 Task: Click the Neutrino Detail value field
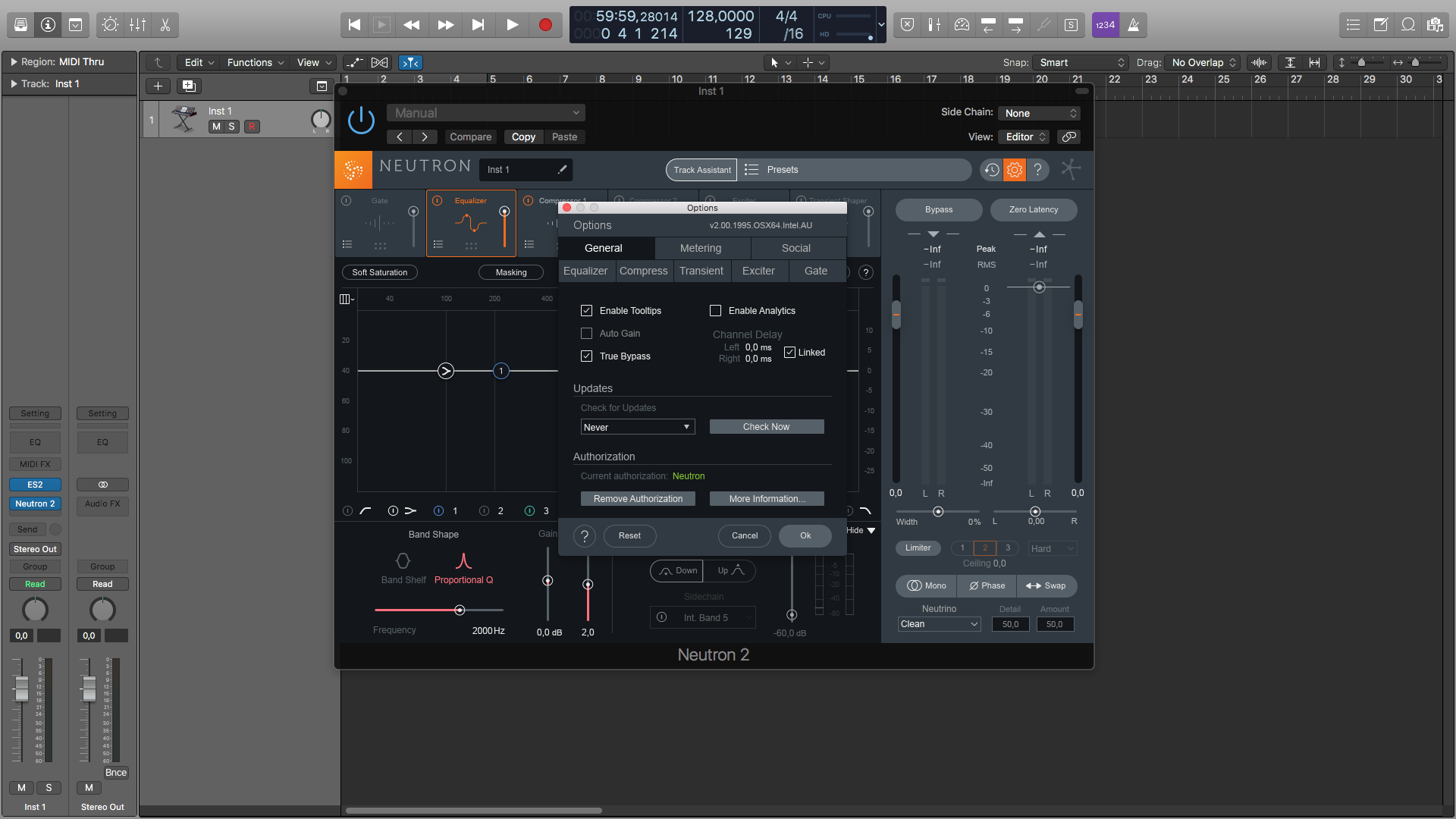click(x=1010, y=625)
